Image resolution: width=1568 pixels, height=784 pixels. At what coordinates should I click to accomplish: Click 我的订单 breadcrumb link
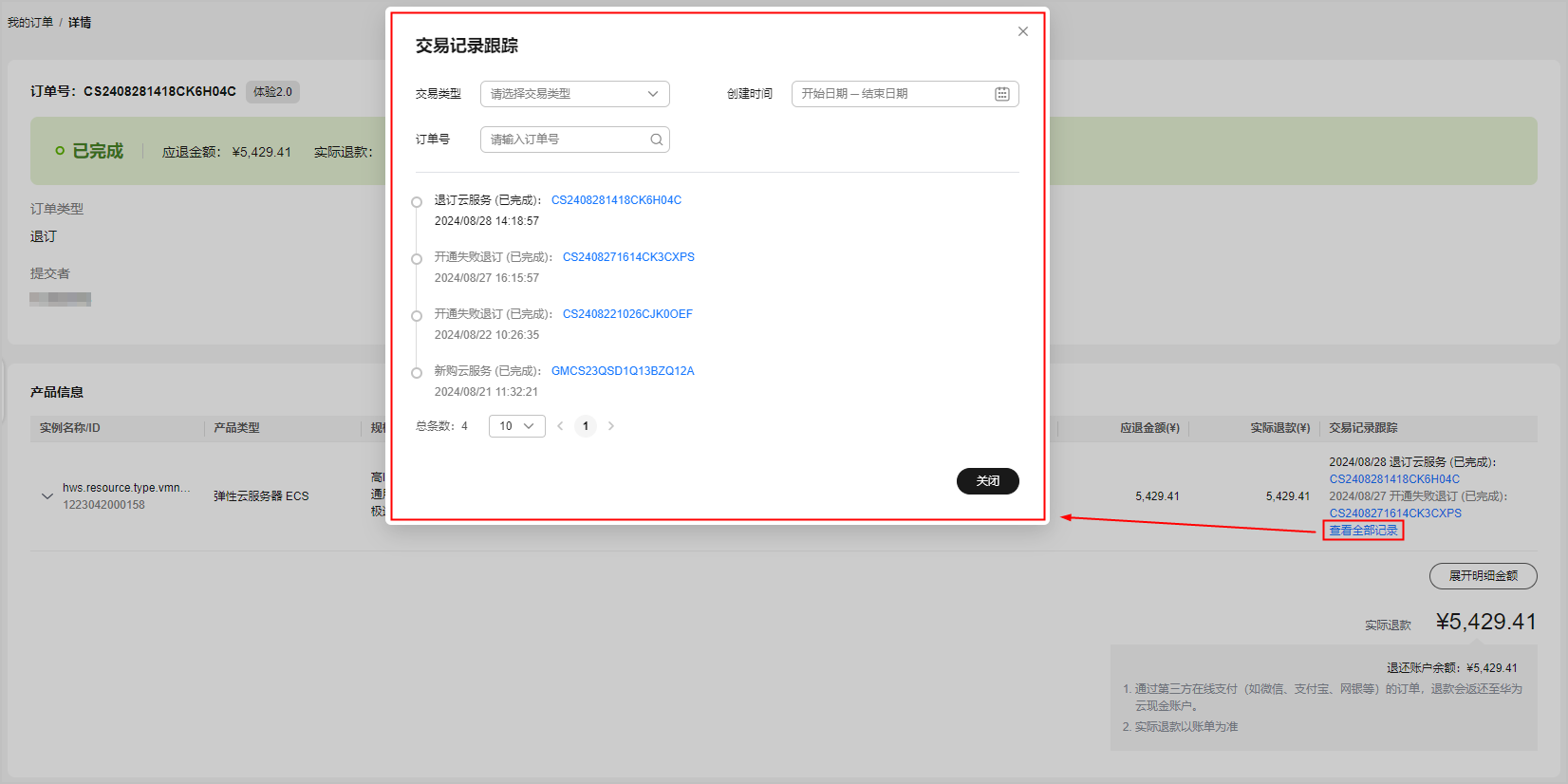coord(30,23)
